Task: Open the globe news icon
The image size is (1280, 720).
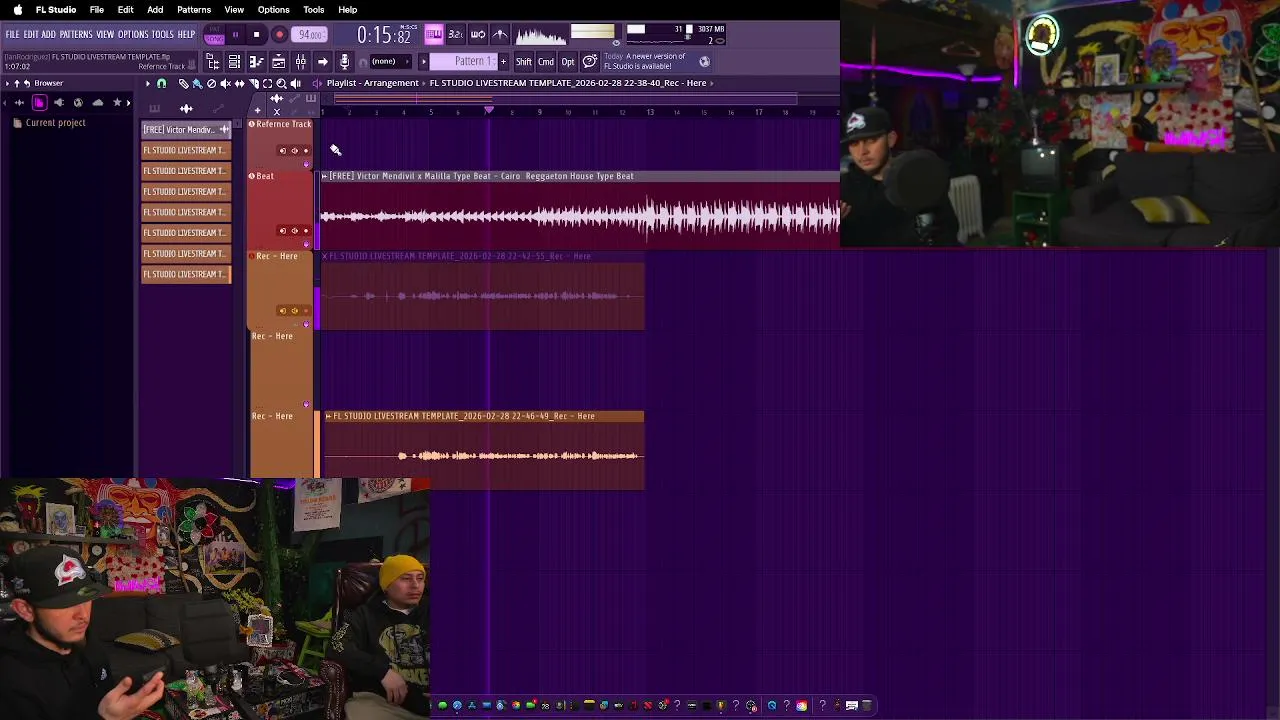Action: point(704,62)
